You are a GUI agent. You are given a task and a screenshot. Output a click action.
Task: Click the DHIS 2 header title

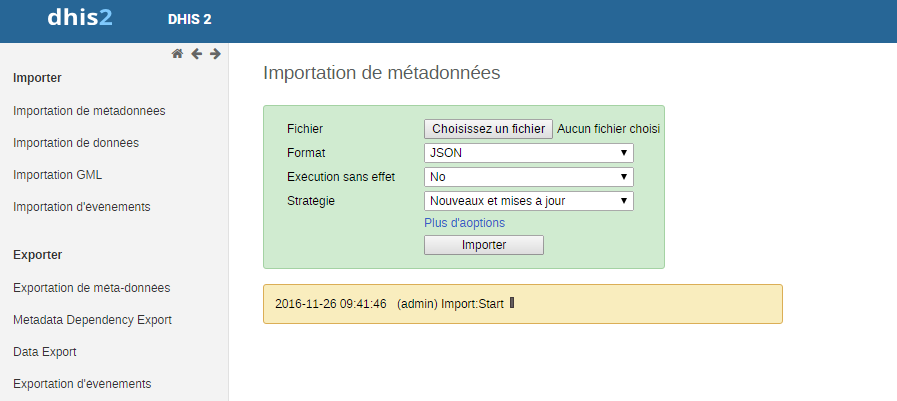(x=190, y=19)
